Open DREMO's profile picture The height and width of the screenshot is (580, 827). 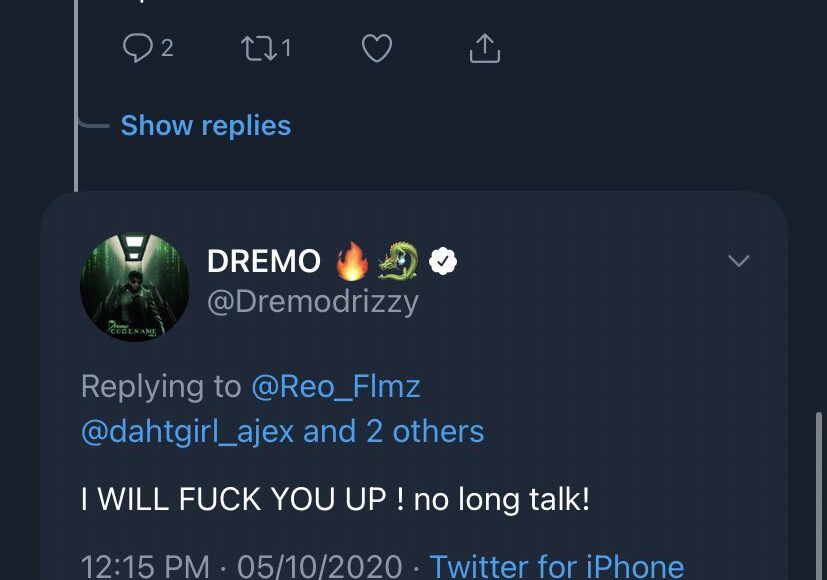click(134, 287)
